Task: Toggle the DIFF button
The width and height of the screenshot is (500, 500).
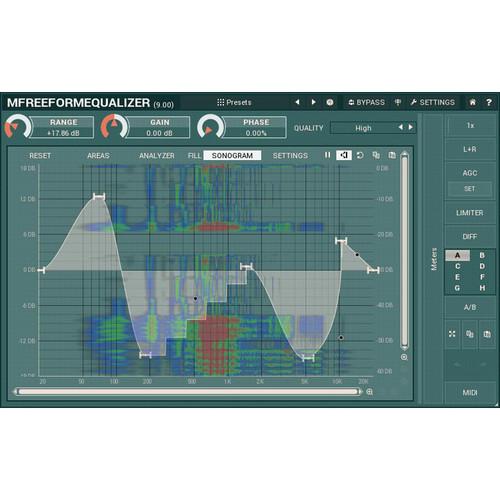Action: 470,236
